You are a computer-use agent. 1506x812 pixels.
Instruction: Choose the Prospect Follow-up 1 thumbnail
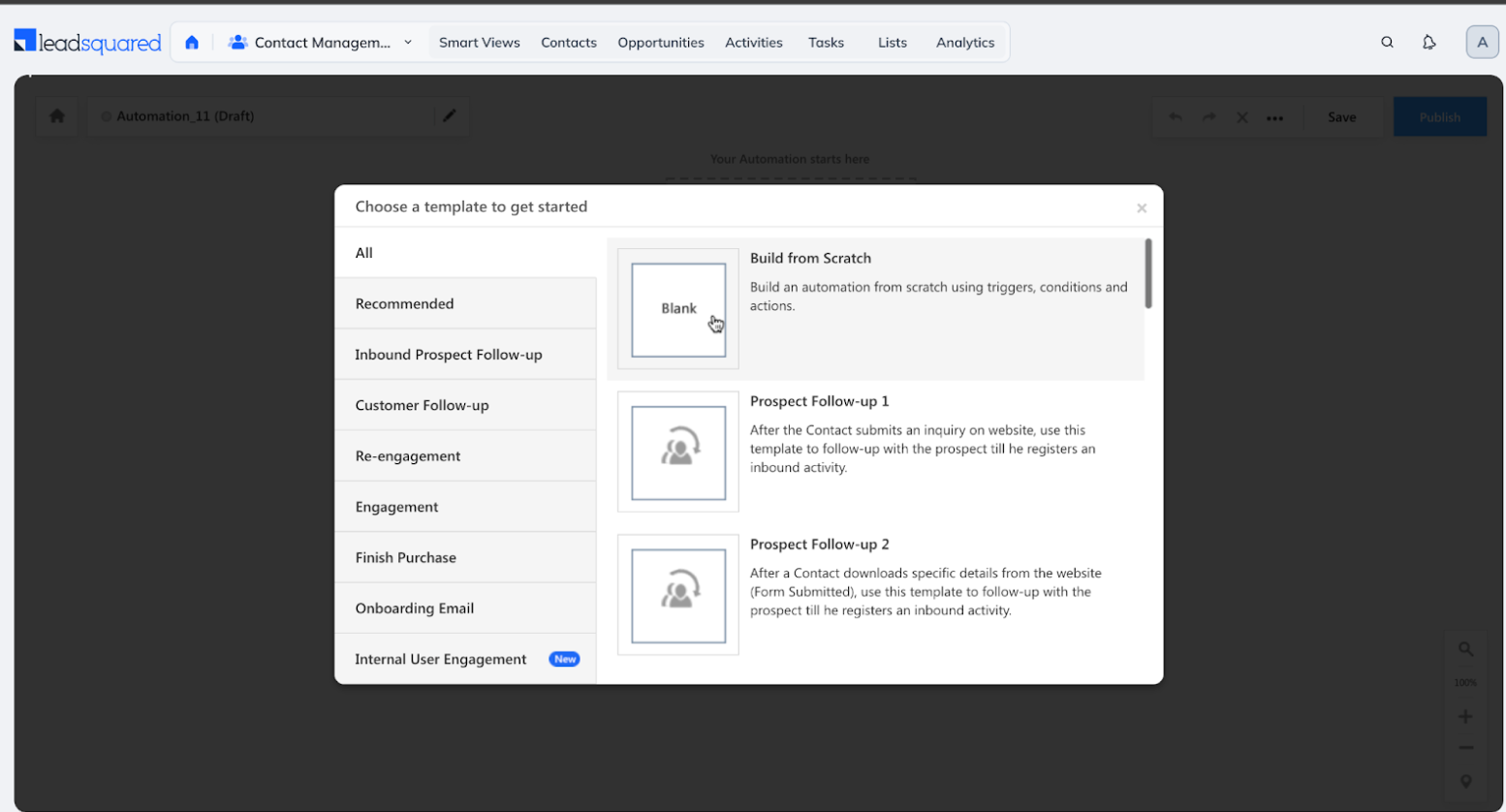pyautogui.click(x=678, y=453)
